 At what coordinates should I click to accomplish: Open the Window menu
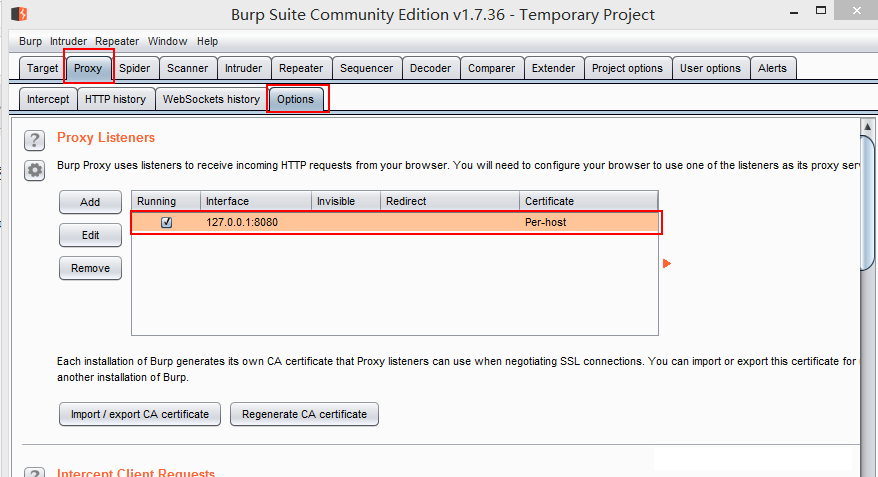167,41
